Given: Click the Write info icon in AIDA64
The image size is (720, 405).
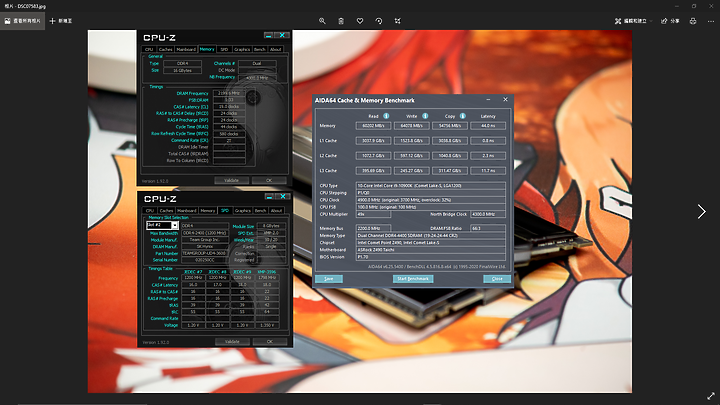Looking at the screenshot, I should click(x=425, y=116).
